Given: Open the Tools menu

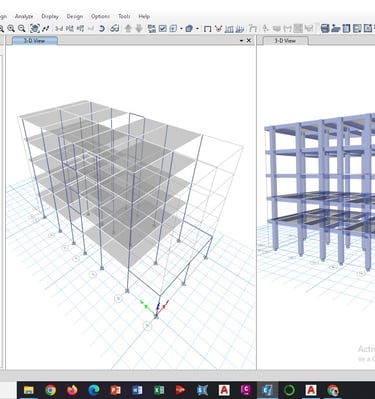Looking at the screenshot, I should click(x=124, y=16).
